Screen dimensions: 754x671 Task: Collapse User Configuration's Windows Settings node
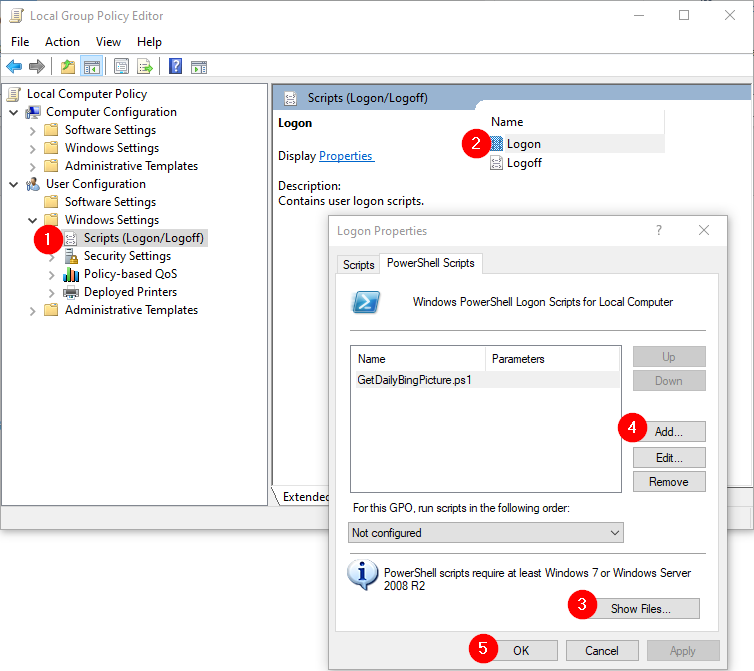[x=33, y=220]
